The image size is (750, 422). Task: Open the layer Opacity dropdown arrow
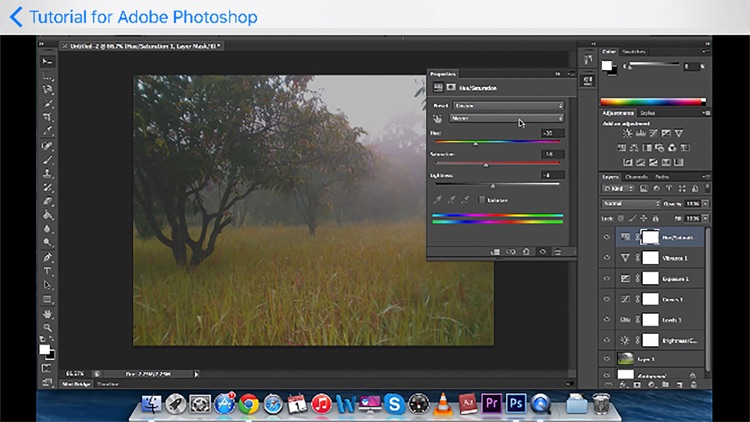click(706, 203)
